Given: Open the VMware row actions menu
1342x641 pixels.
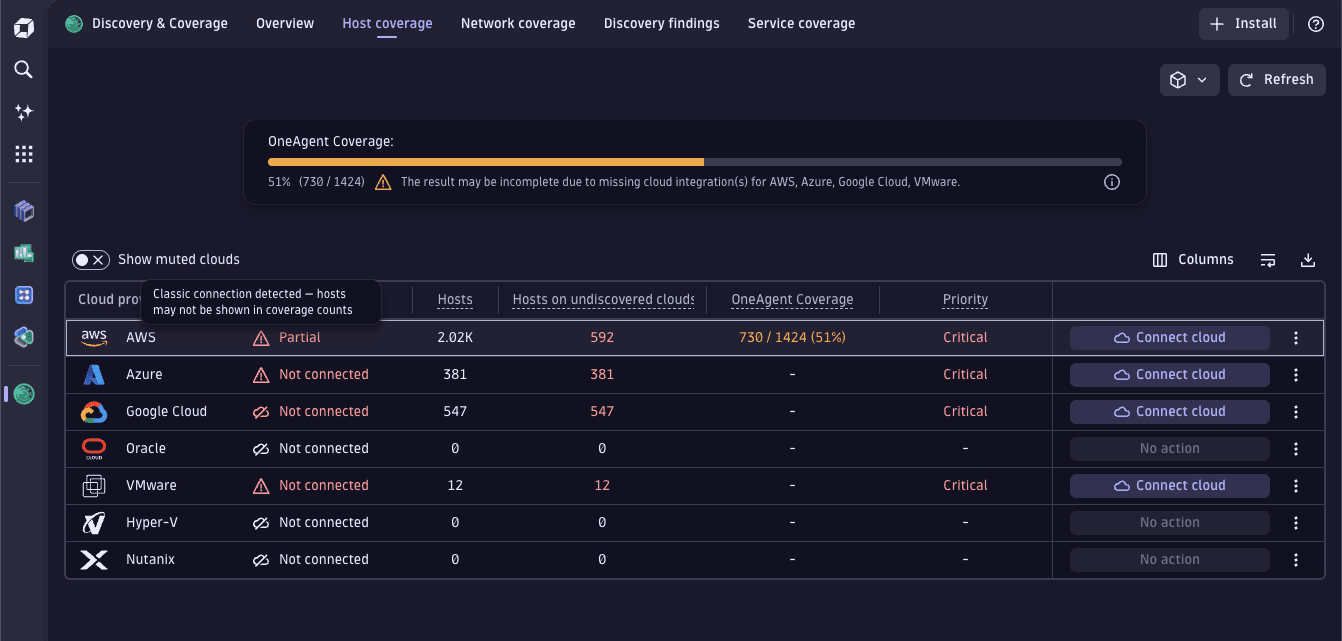Looking at the screenshot, I should pyautogui.click(x=1296, y=486).
